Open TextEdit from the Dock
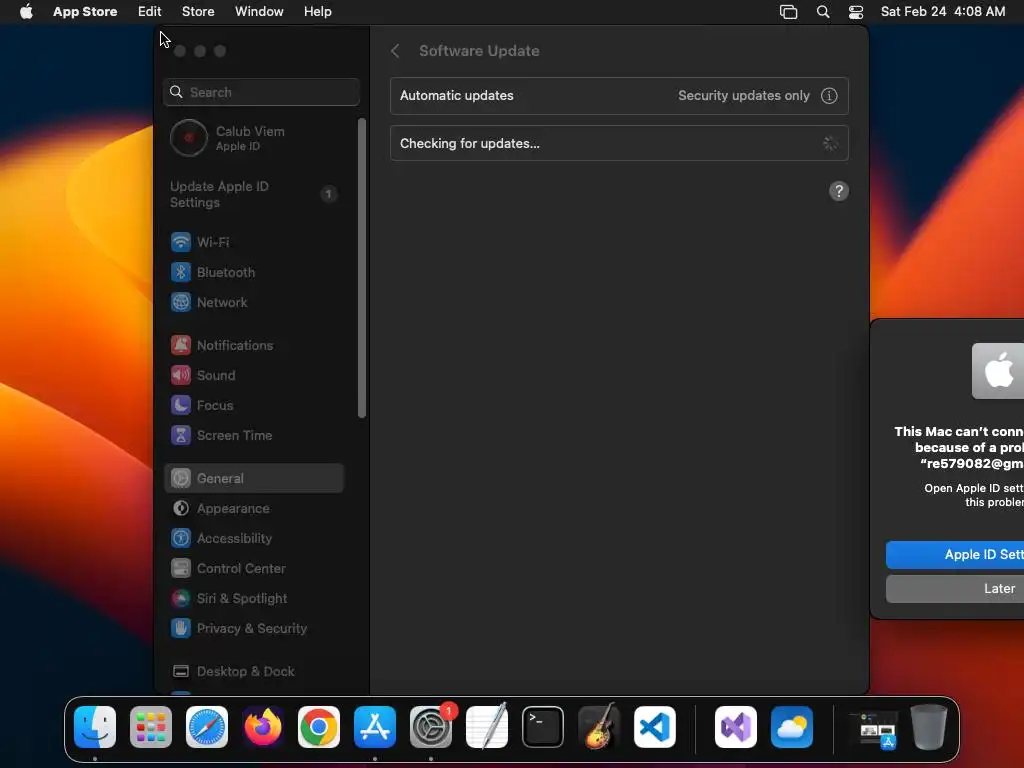The height and width of the screenshot is (768, 1024). pos(487,728)
